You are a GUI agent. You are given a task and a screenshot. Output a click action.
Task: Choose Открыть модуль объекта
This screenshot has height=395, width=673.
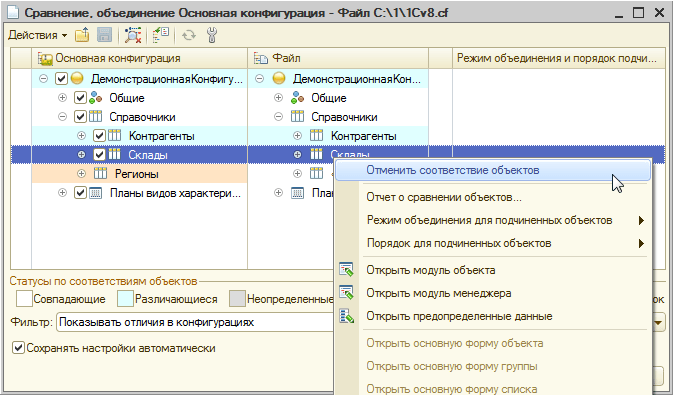(492, 270)
